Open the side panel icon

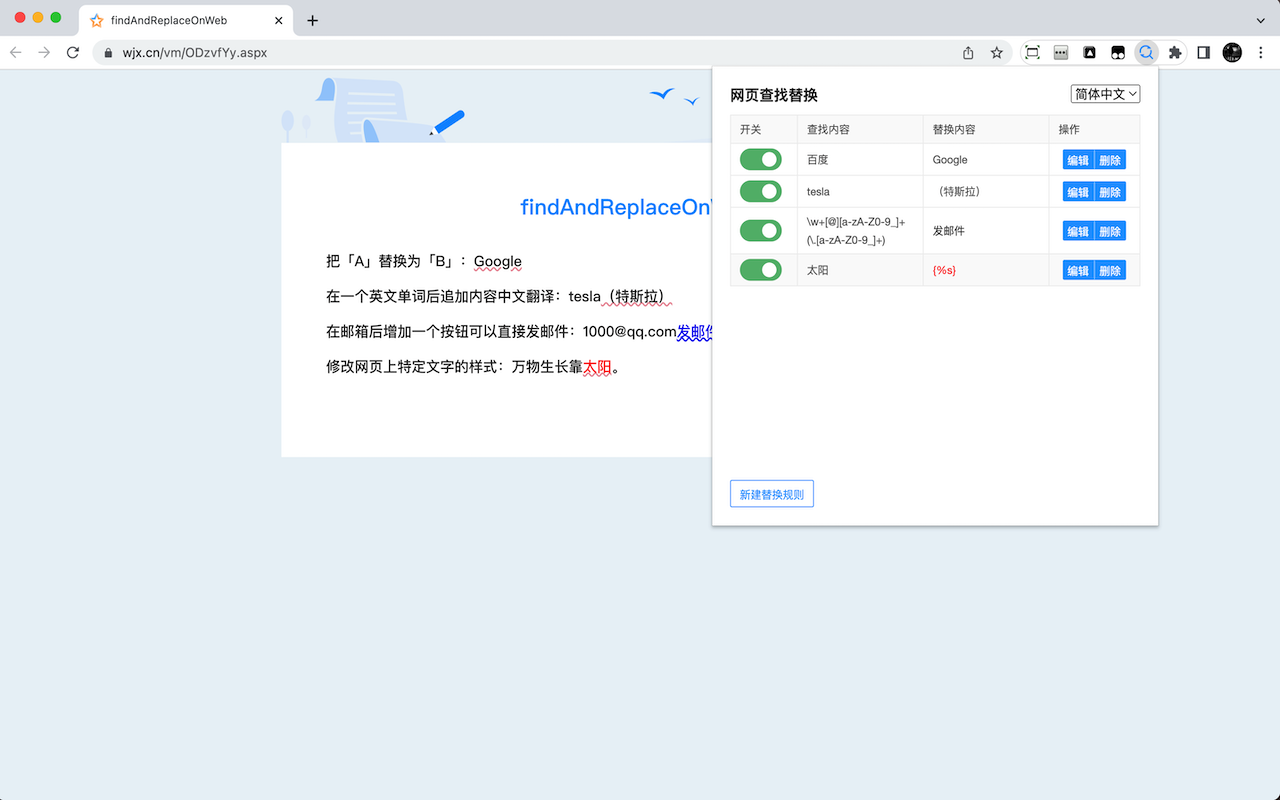pyautogui.click(x=1203, y=52)
